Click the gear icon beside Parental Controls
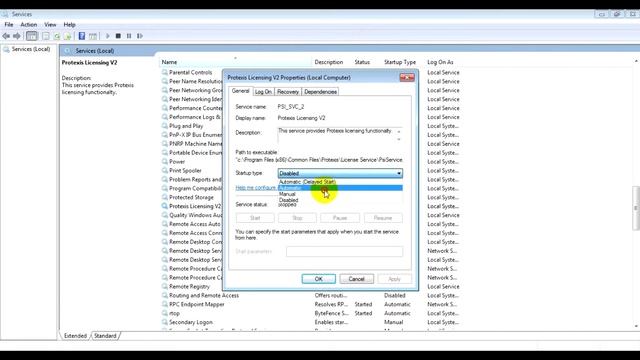 point(164,72)
